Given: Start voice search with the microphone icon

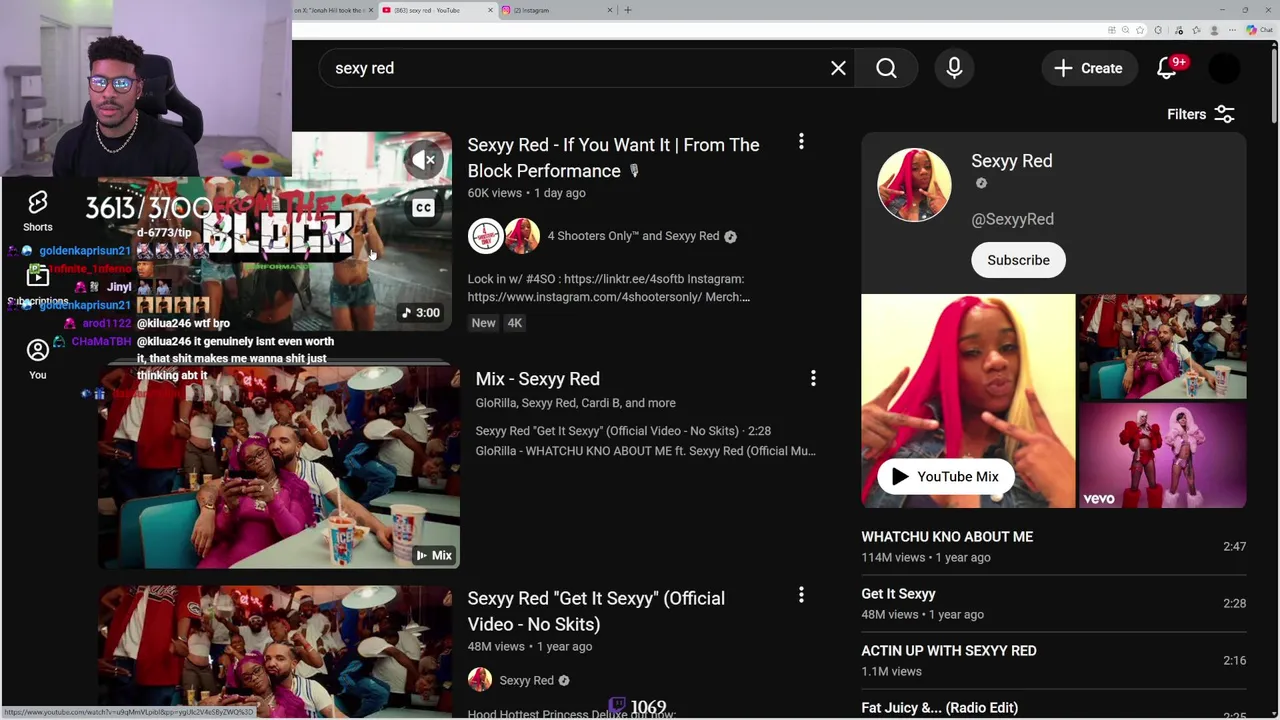Looking at the screenshot, I should point(954,68).
